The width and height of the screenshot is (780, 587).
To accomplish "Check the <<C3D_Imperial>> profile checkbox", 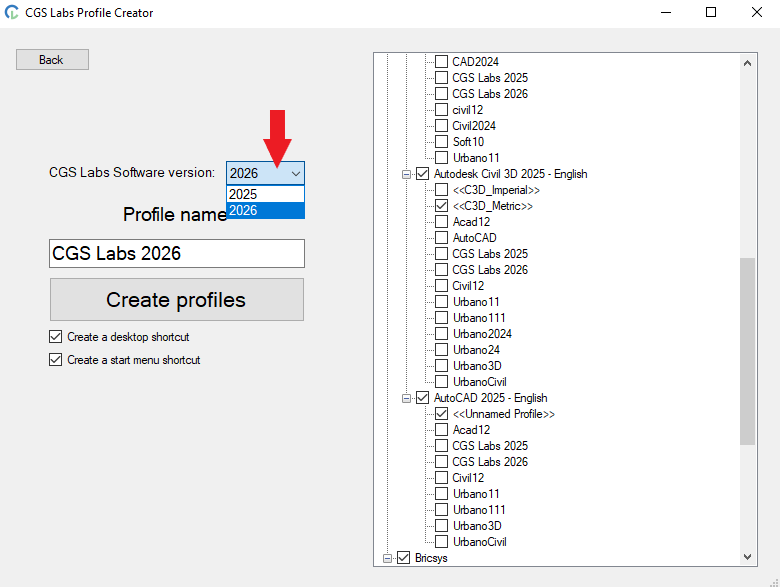I will coord(441,190).
